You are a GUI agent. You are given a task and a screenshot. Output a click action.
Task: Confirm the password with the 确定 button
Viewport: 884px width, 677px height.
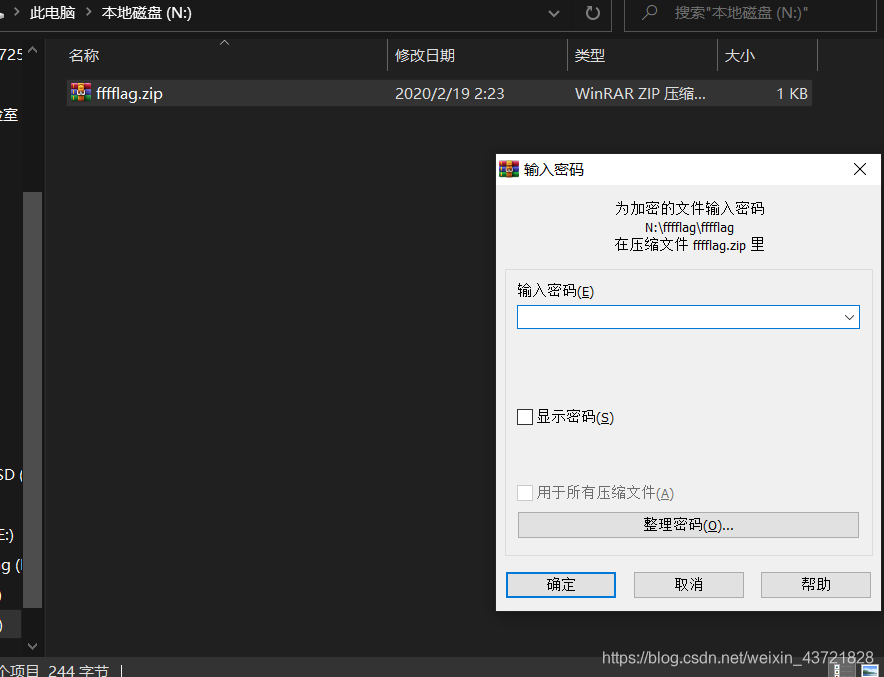560,585
